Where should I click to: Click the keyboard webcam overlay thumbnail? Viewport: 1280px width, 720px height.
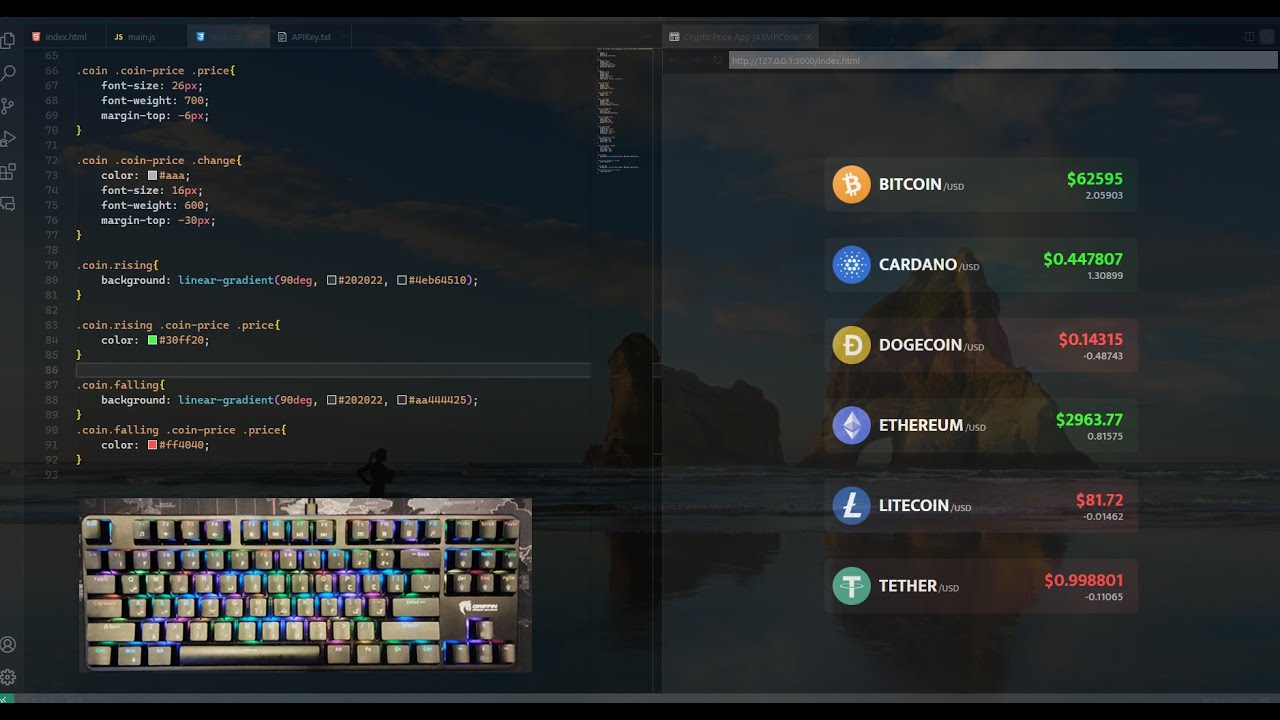[305, 585]
